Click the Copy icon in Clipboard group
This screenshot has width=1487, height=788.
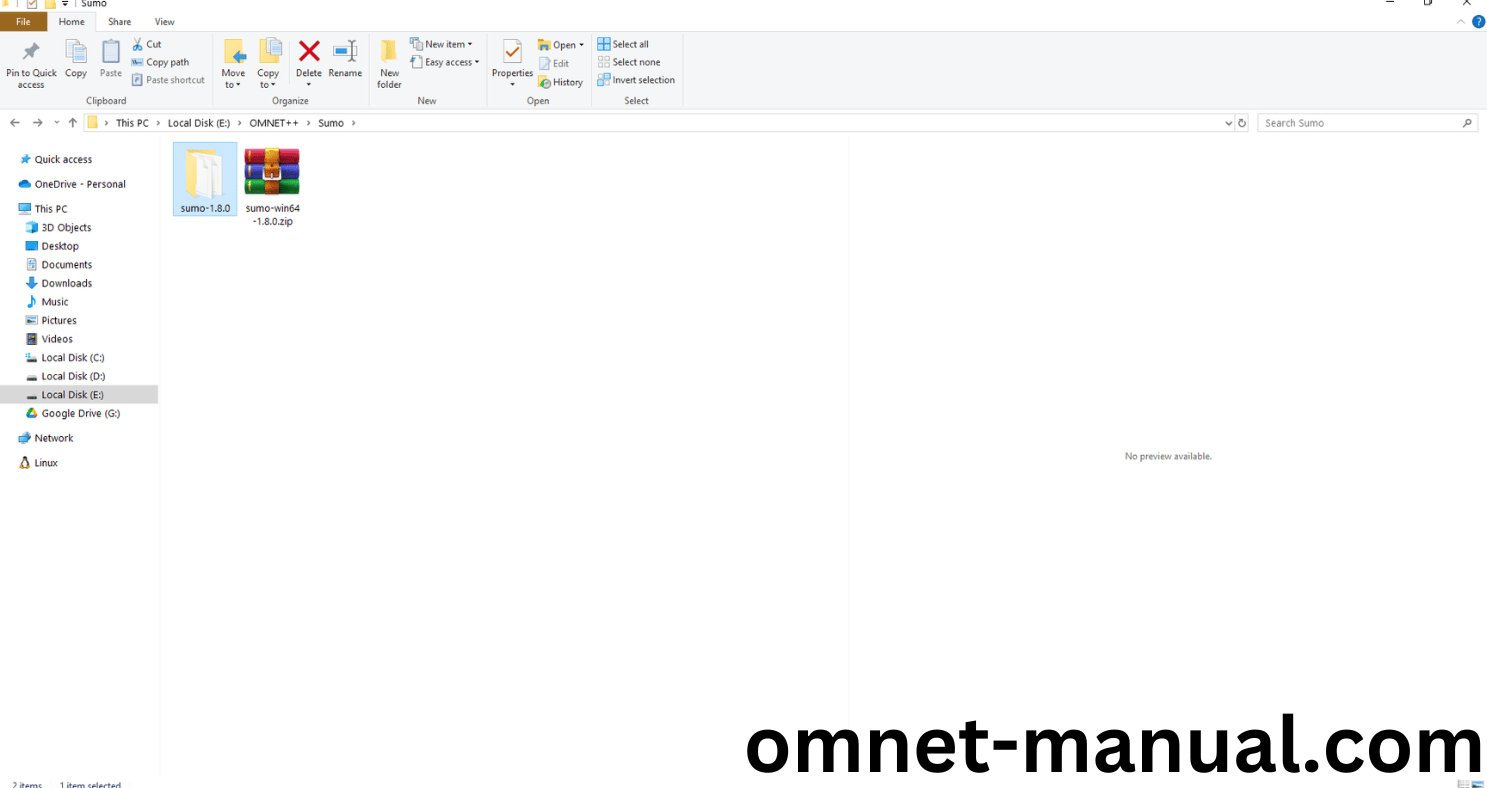coord(76,52)
